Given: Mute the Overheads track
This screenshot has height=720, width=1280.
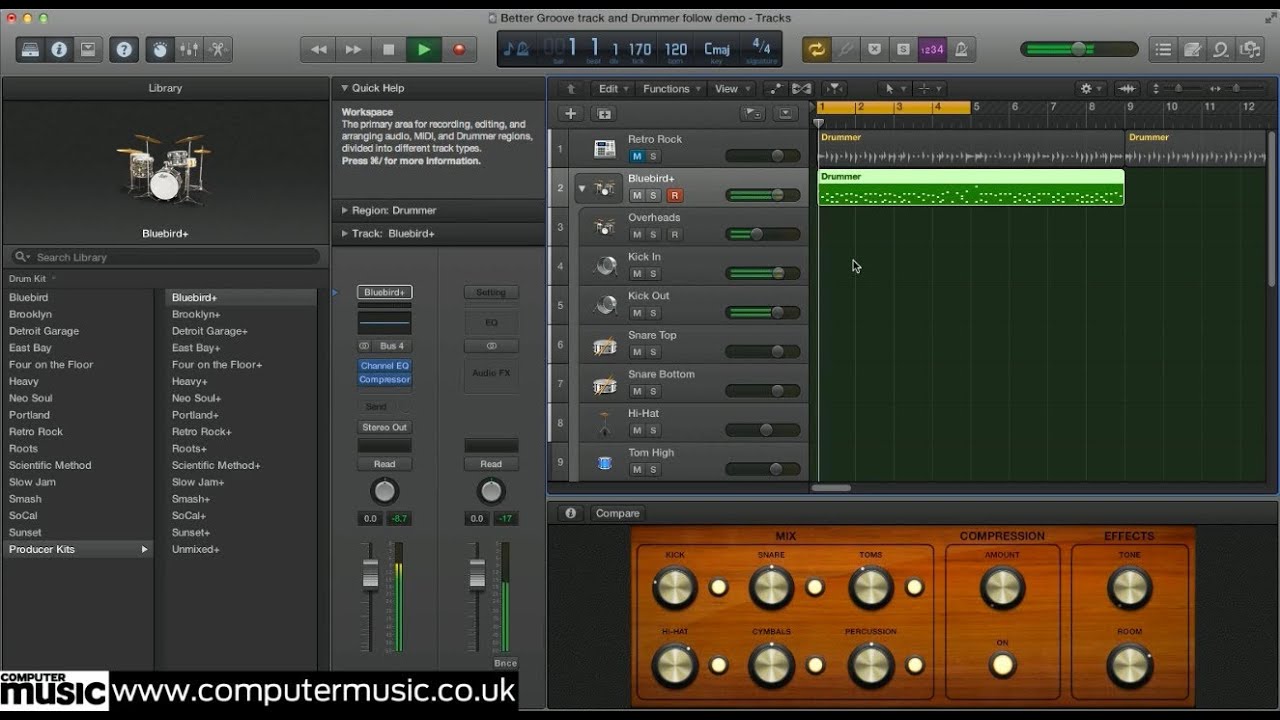Looking at the screenshot, I should tap(637, 234).
